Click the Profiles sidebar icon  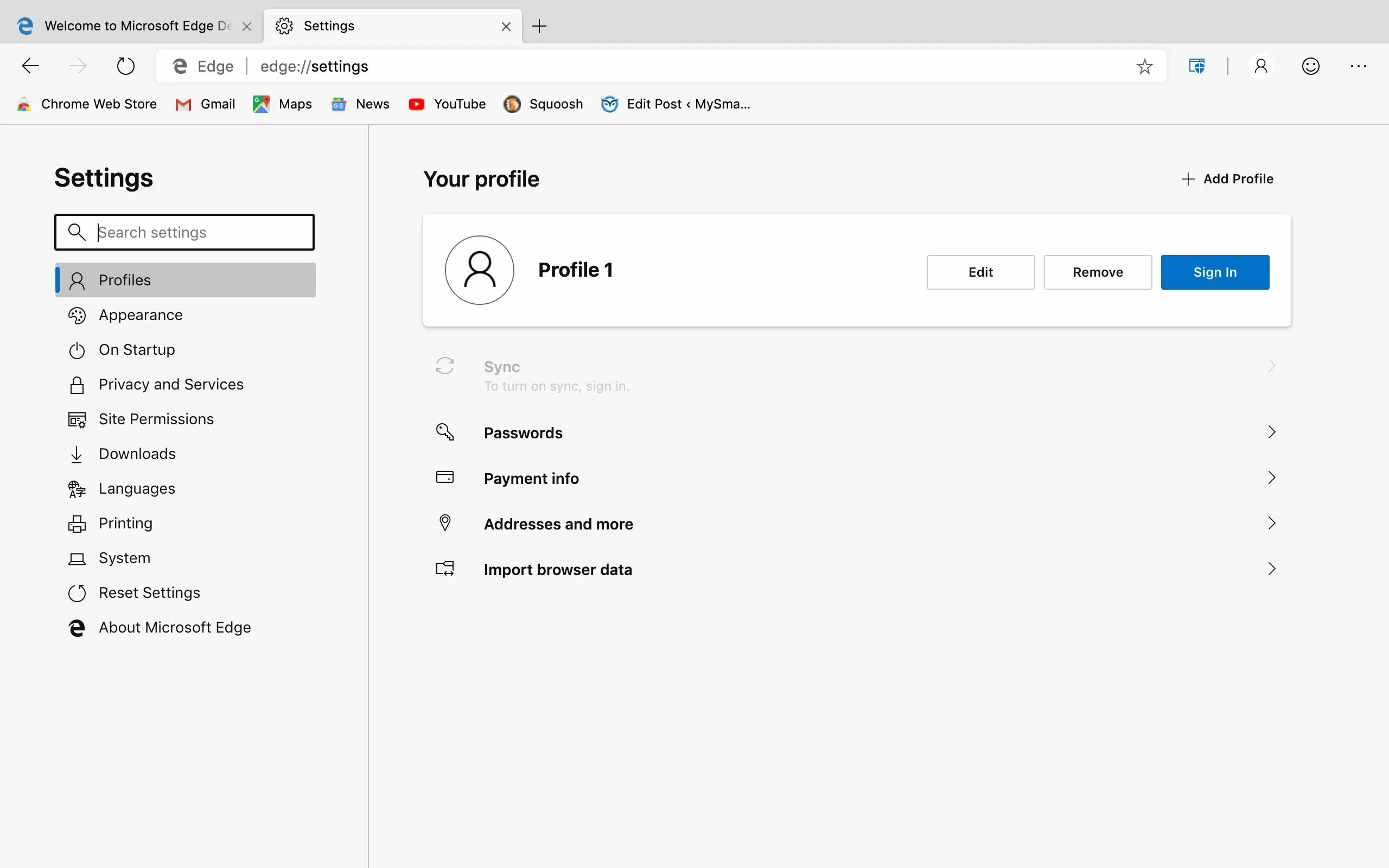coord(77,280)
